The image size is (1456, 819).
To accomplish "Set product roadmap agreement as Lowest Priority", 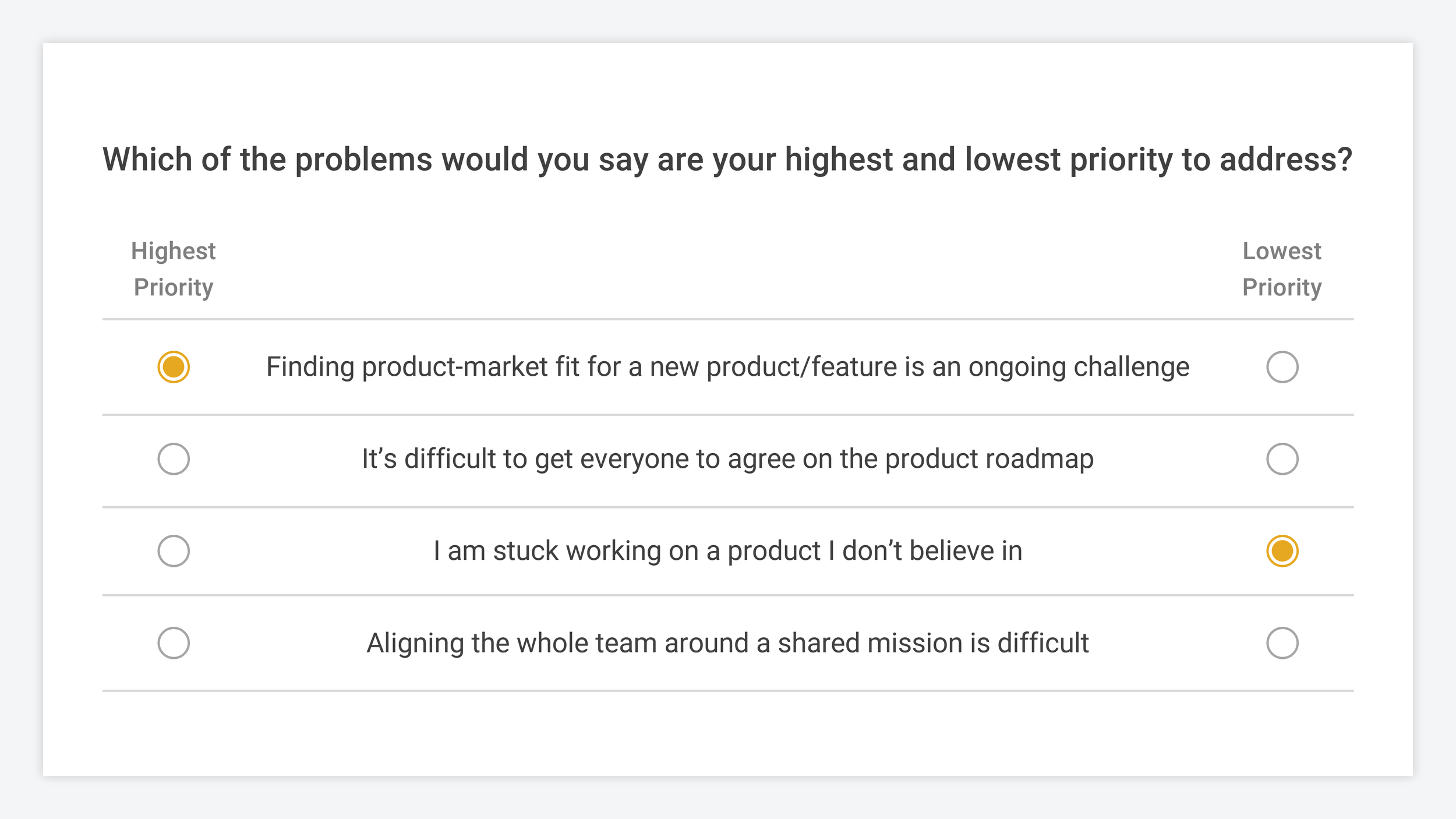I will point(1282,459).
